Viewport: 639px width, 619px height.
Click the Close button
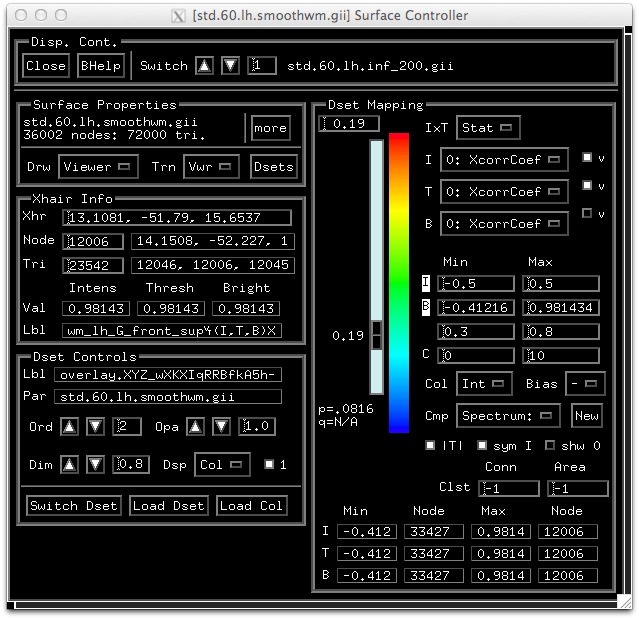[46, 66]
